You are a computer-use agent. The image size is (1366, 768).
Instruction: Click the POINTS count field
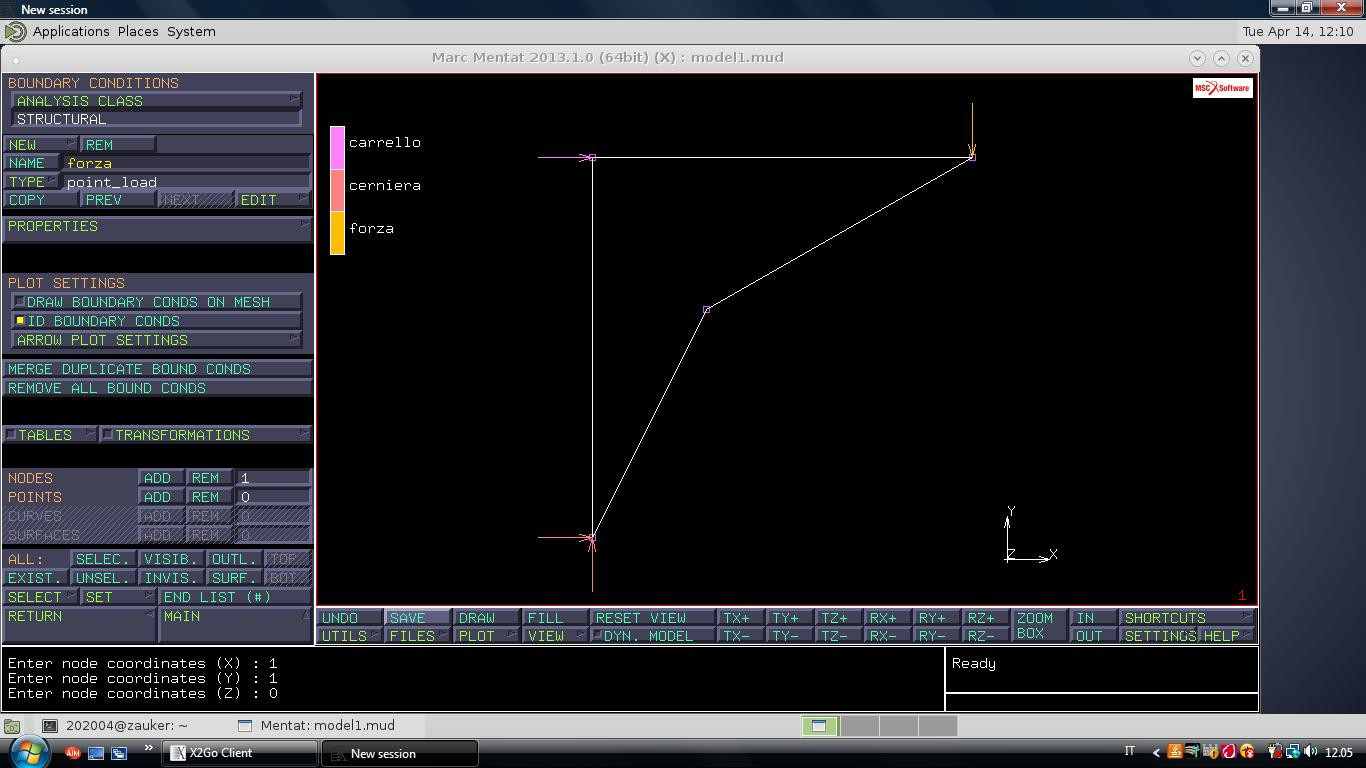[273, 497]
